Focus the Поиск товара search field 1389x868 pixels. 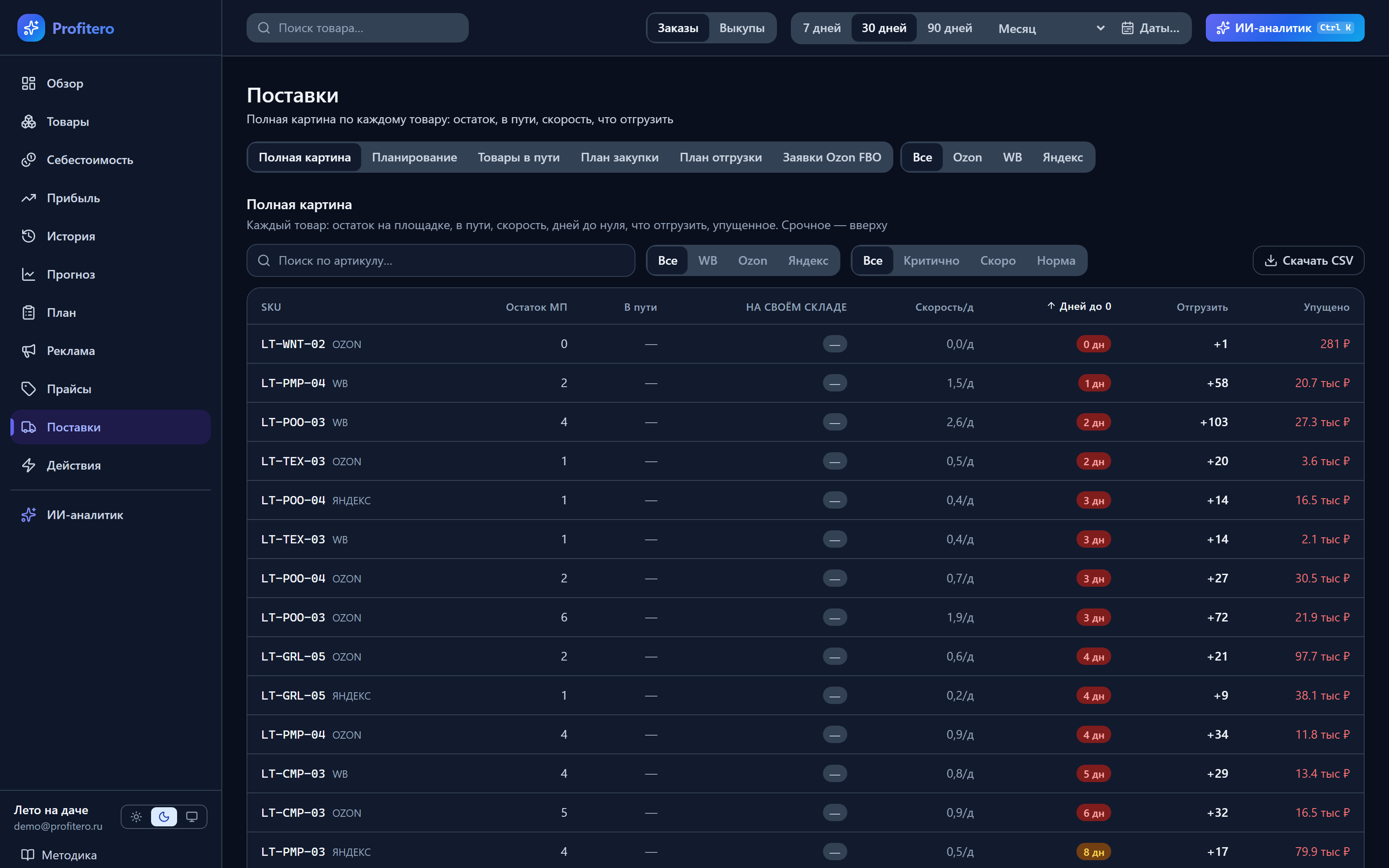(x=357, y=27)
